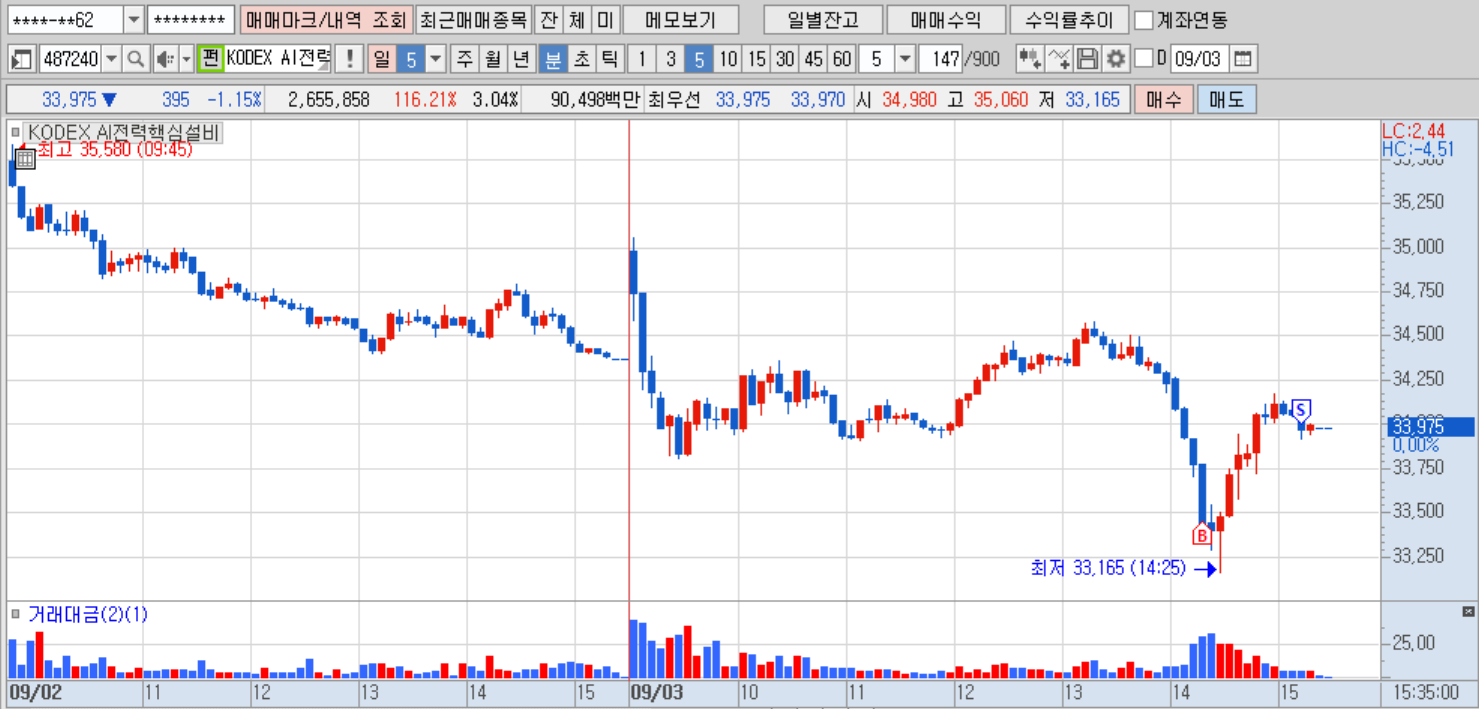
Task: Open the account number dropdown
Action: [134, 20]
